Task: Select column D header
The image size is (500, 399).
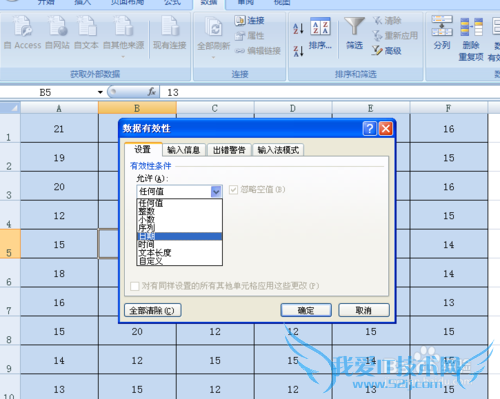Action: coord(293,108)
